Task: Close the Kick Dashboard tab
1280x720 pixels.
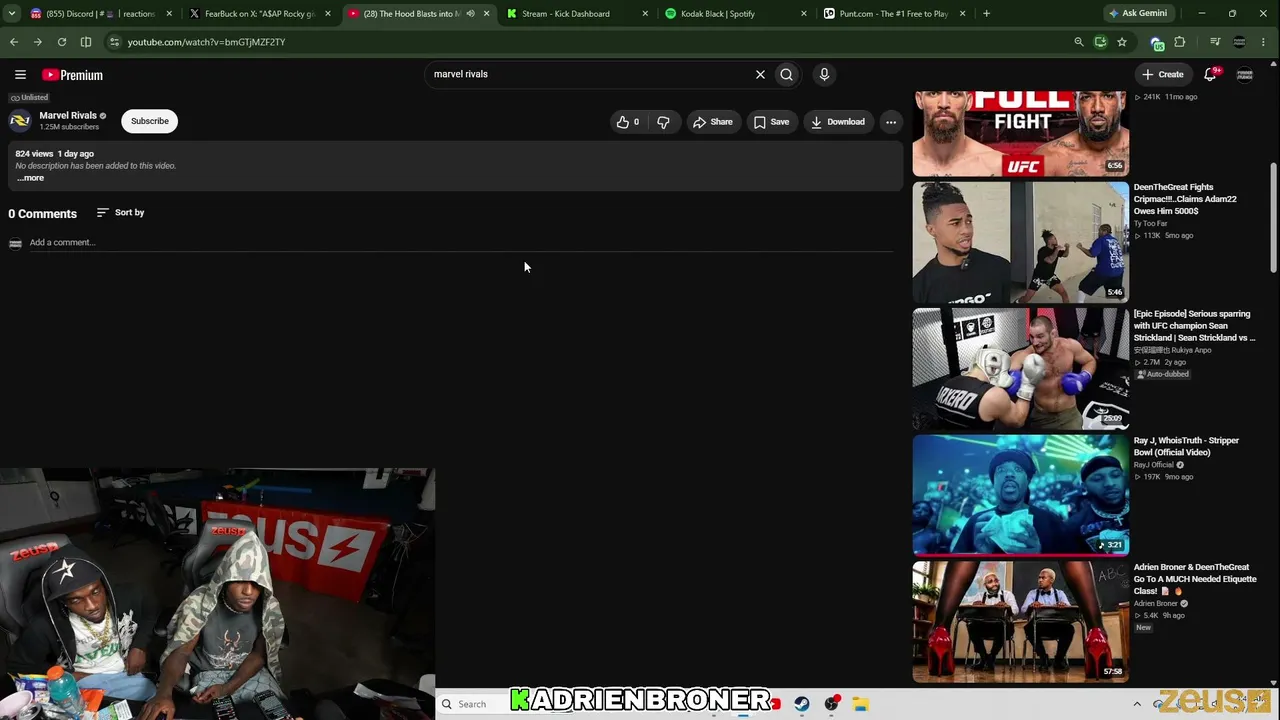Action: coord(645,14)
